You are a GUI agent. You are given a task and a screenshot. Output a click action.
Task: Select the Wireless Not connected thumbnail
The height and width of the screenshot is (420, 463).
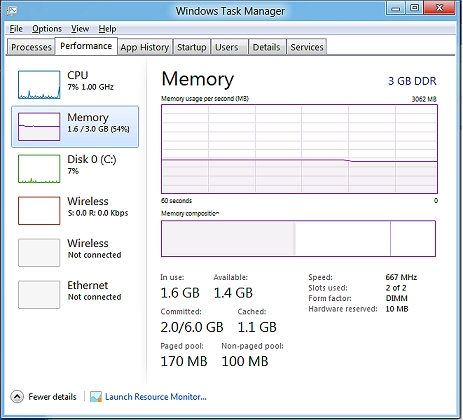39,253
